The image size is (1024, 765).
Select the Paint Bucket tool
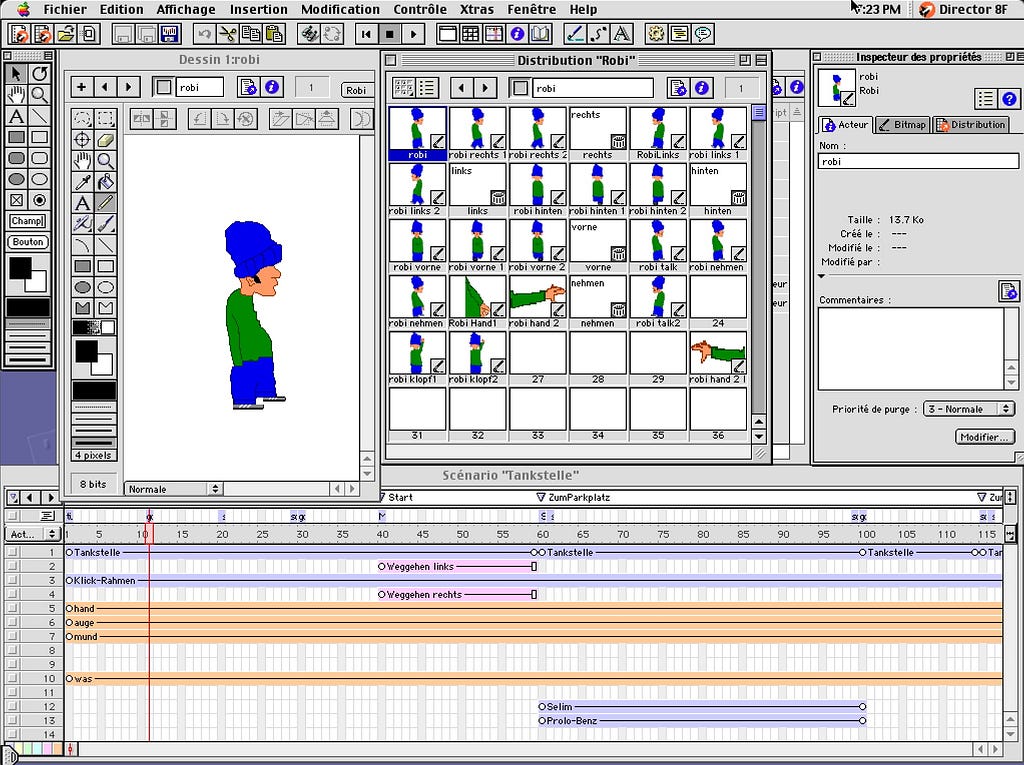tap(105, 182)
